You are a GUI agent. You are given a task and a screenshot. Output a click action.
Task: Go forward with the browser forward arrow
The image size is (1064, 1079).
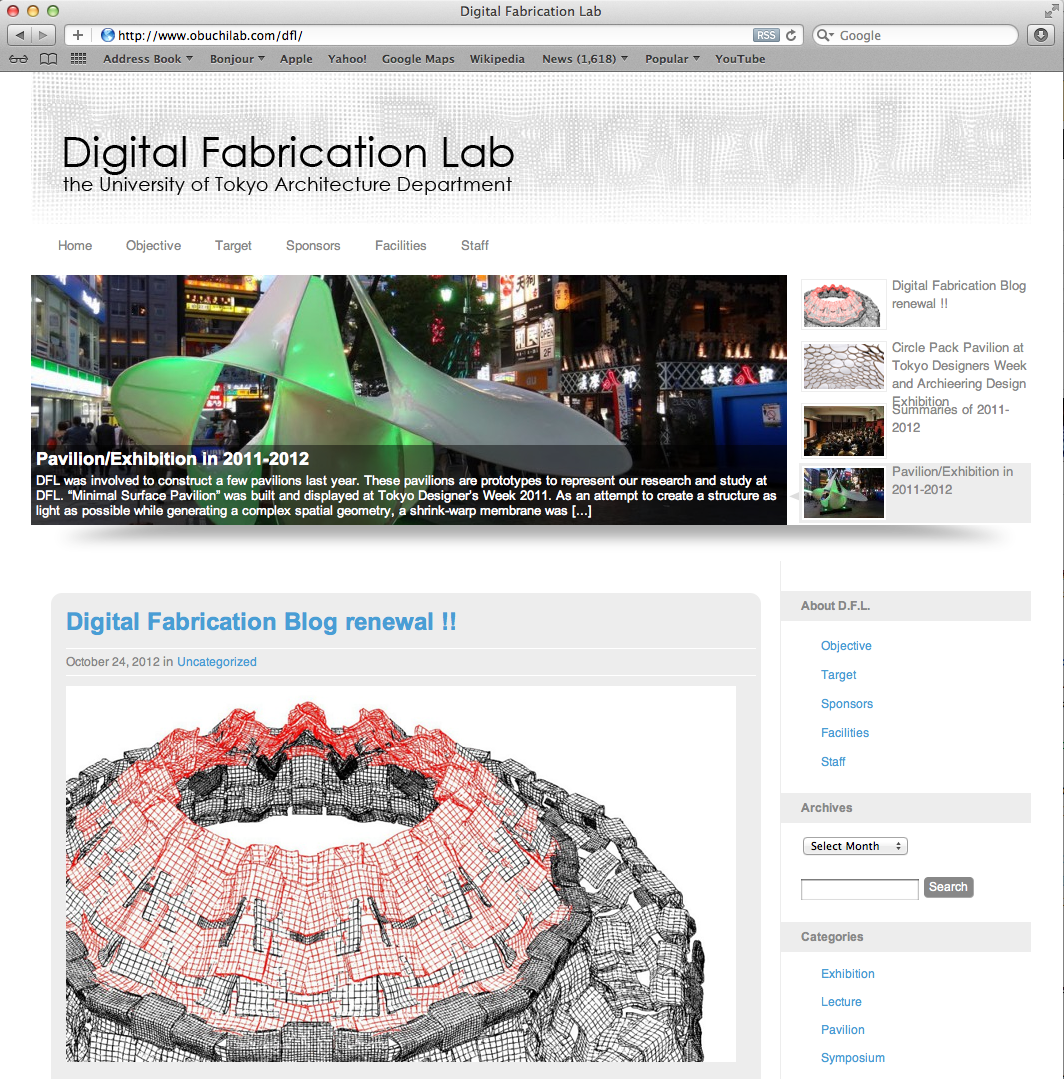pyautogui.click(x=43, y=35)
